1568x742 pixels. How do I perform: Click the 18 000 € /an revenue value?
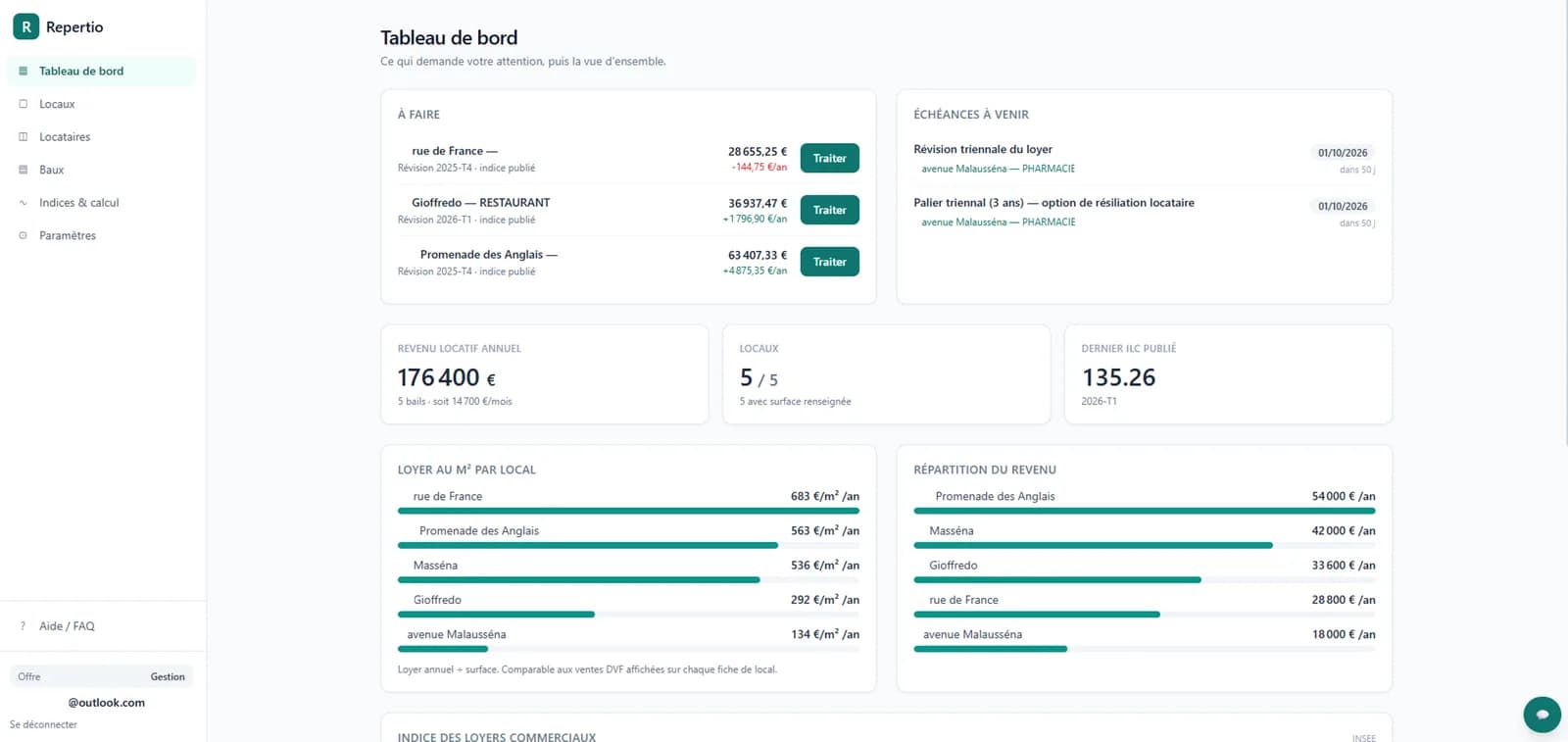point(1344,634)
